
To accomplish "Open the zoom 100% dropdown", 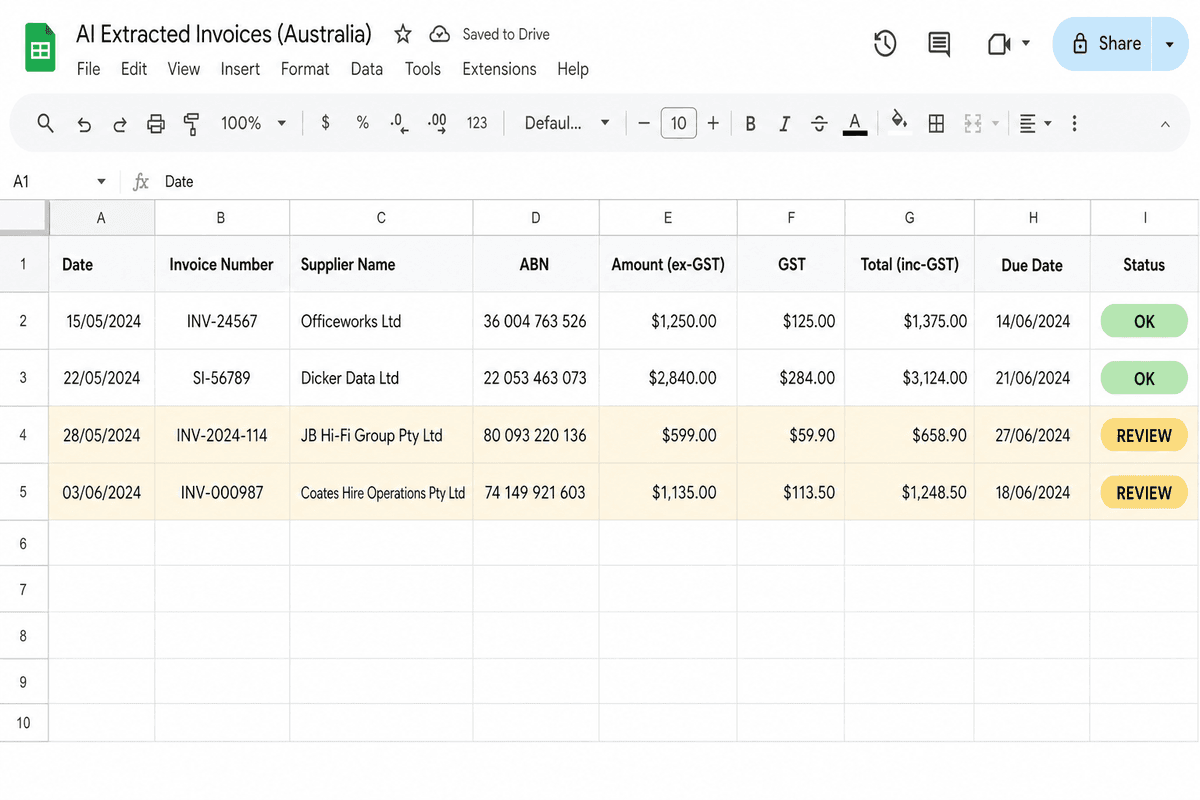I will tap(253, 123).
